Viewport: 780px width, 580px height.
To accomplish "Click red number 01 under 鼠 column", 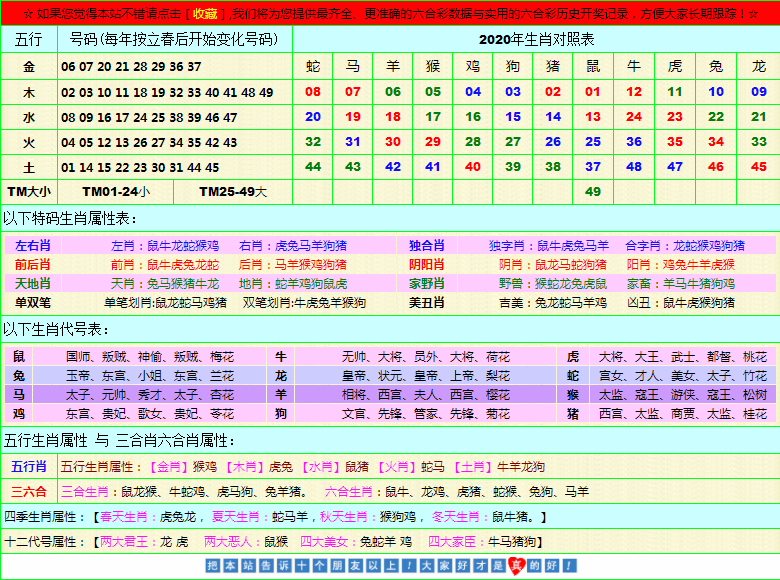I will pyautogui.click(x=592, y=92).
